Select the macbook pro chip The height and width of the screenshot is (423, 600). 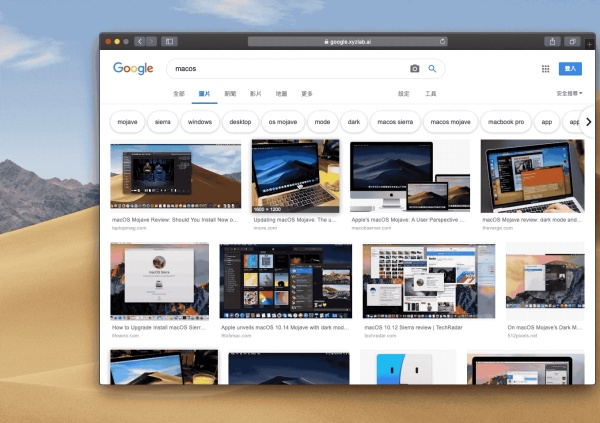click(506, 122)
